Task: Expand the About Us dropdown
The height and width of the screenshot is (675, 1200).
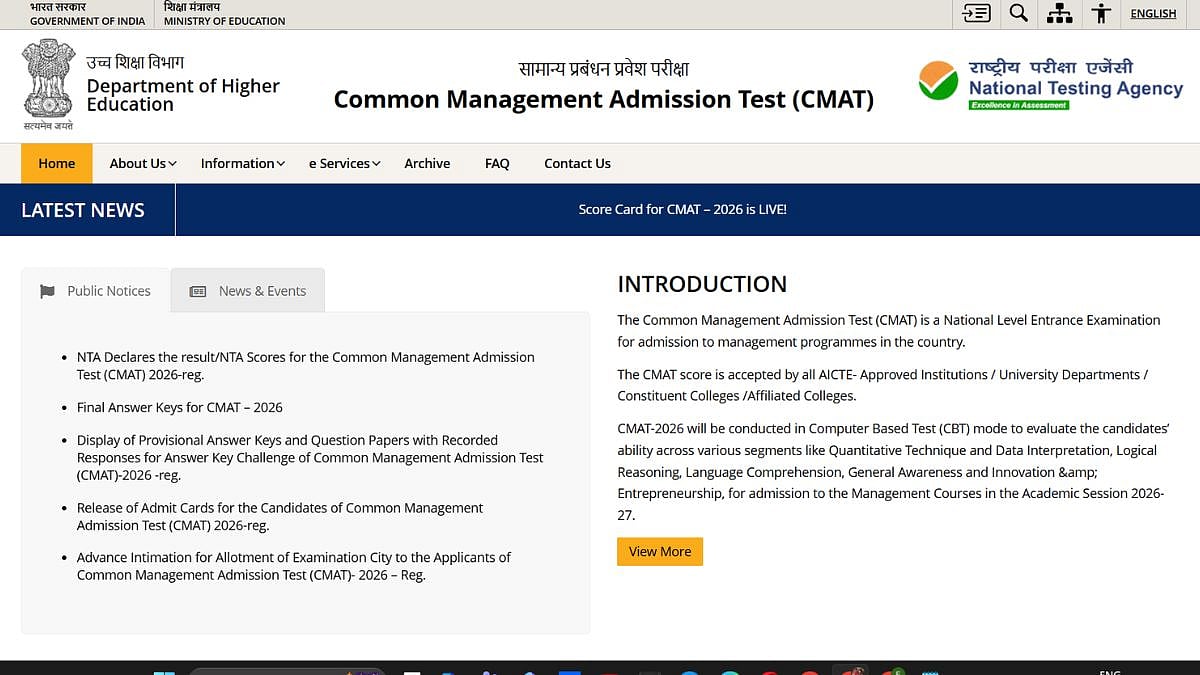Action: 141,163
